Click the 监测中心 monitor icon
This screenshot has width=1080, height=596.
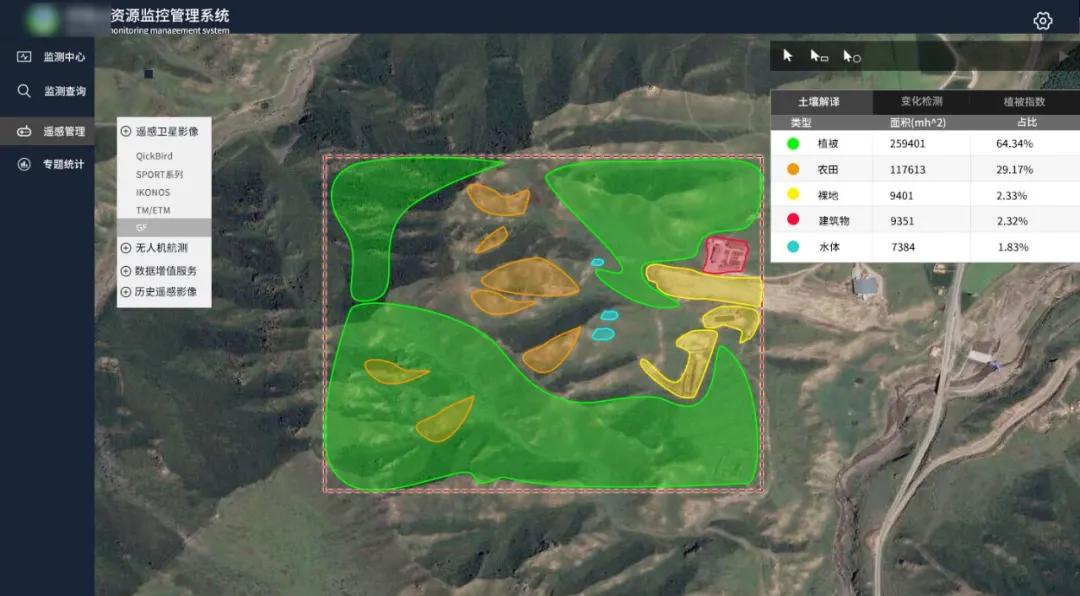pos(24,57)
